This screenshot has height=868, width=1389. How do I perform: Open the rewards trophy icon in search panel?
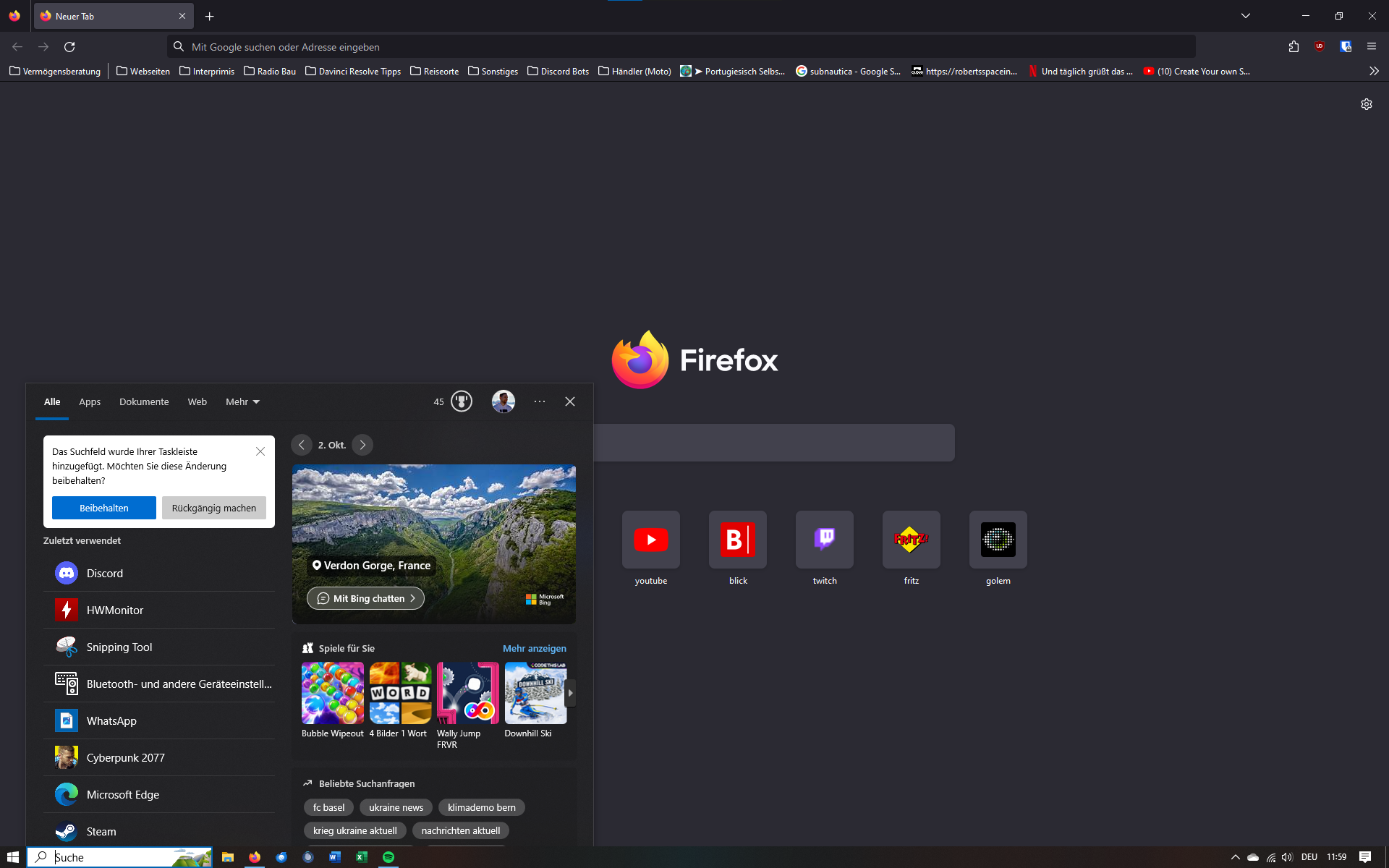pyautogui.click(x=461, y=401)
